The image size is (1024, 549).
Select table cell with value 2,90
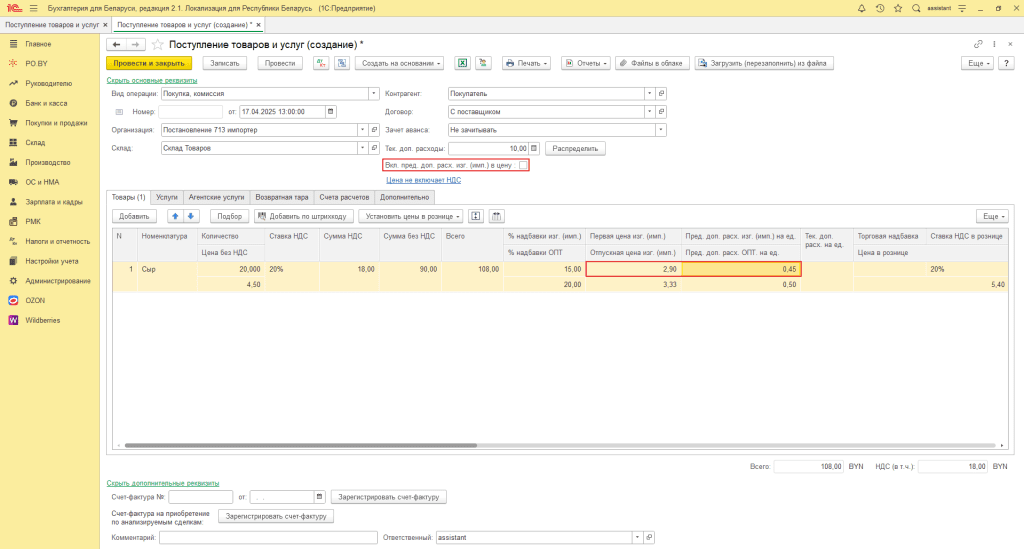point(633,269)
